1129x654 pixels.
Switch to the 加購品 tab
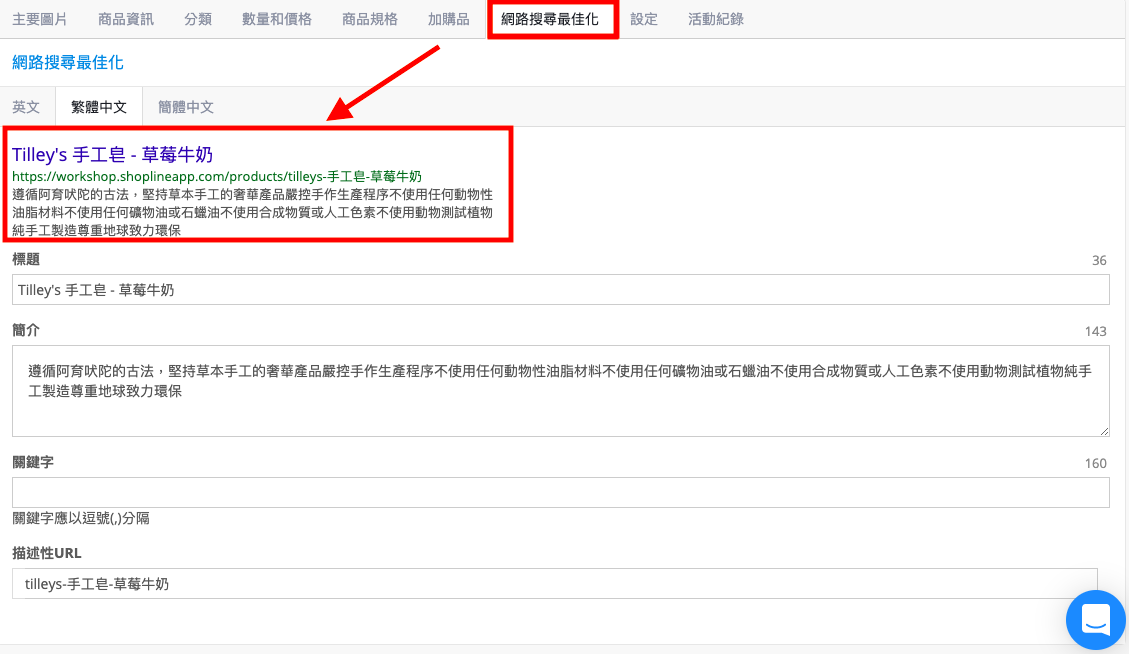click(x=449, y=19)
